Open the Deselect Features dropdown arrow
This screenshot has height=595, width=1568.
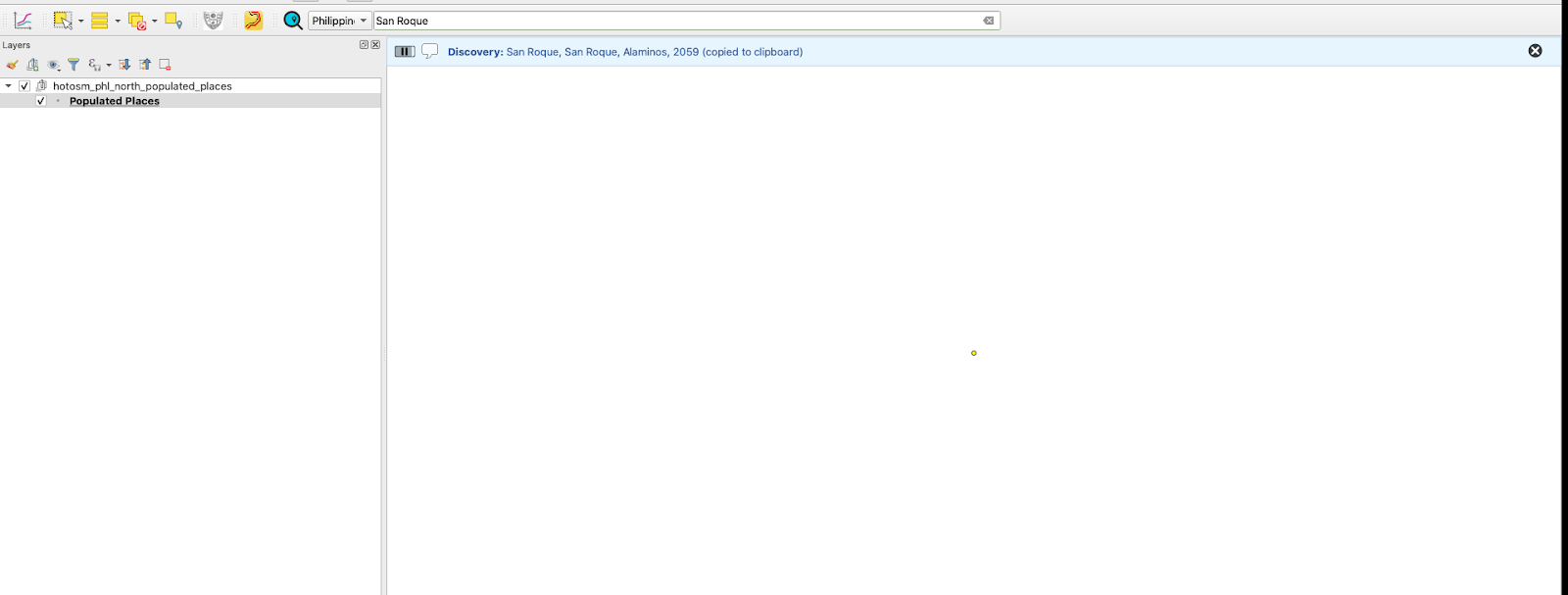tap(154, 21)
